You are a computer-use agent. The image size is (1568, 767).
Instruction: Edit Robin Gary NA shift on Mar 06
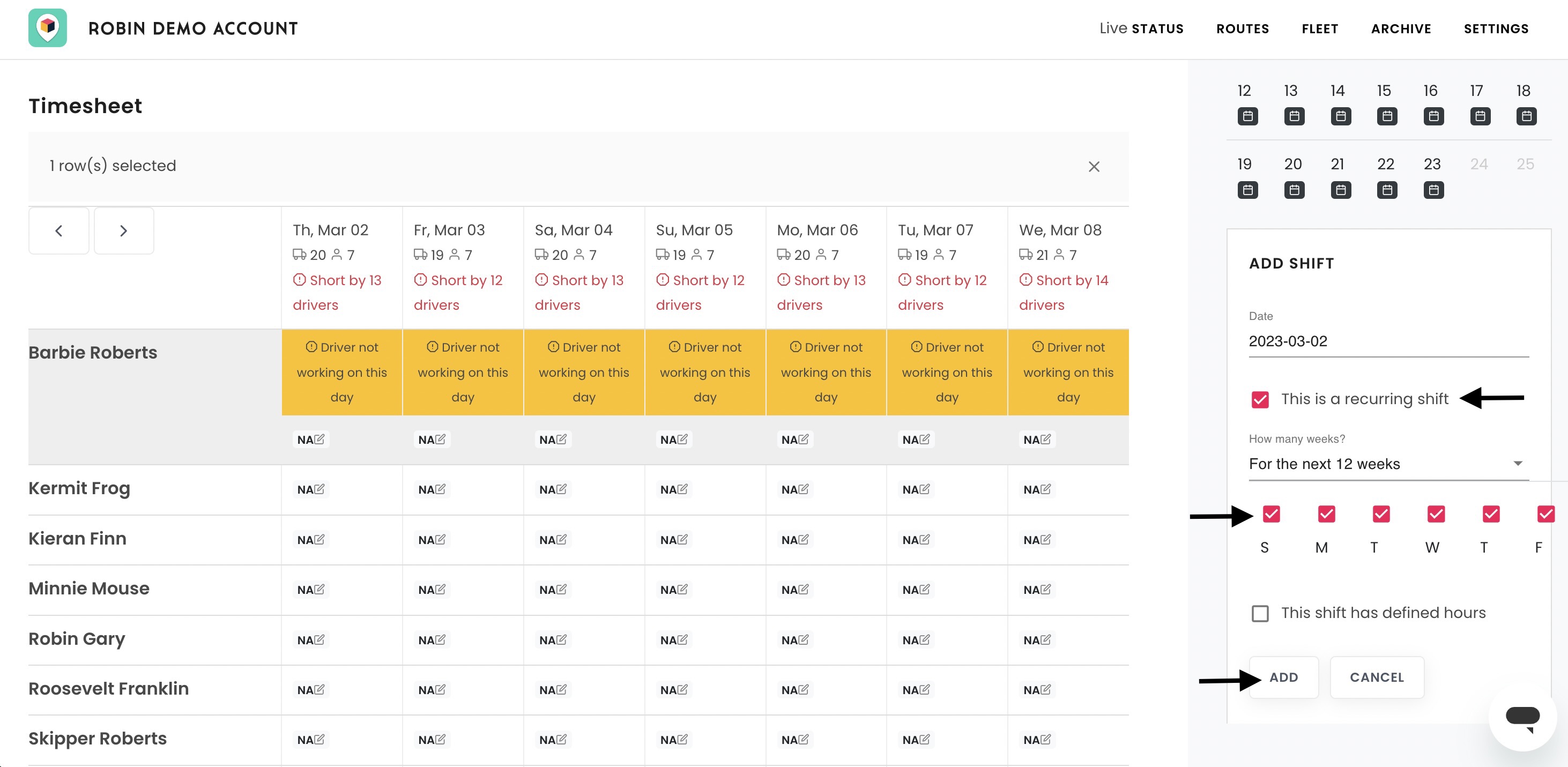click(796, 640)
